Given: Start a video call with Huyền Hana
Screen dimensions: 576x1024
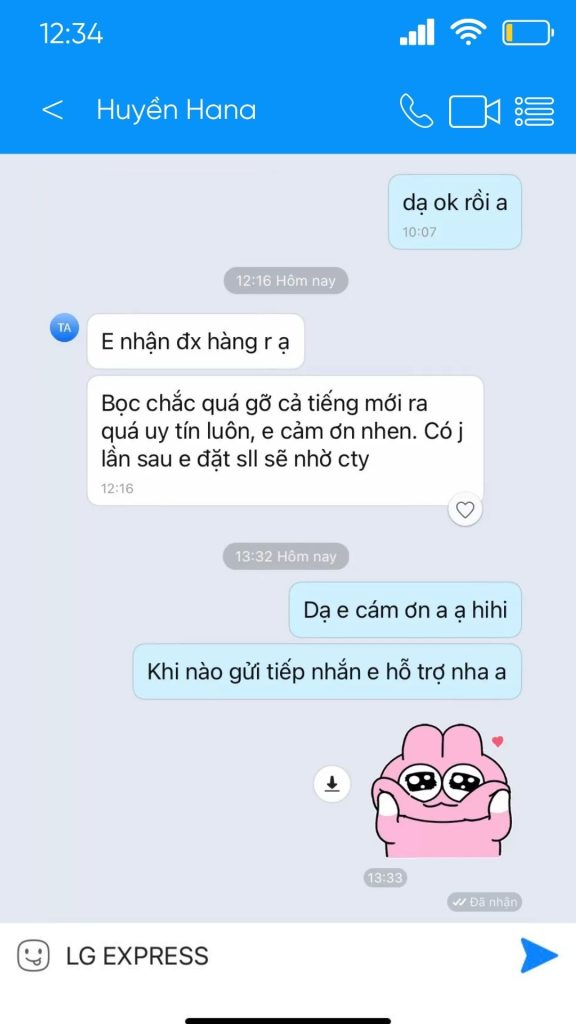Looking at the screenshot, I should pos(474,111).
